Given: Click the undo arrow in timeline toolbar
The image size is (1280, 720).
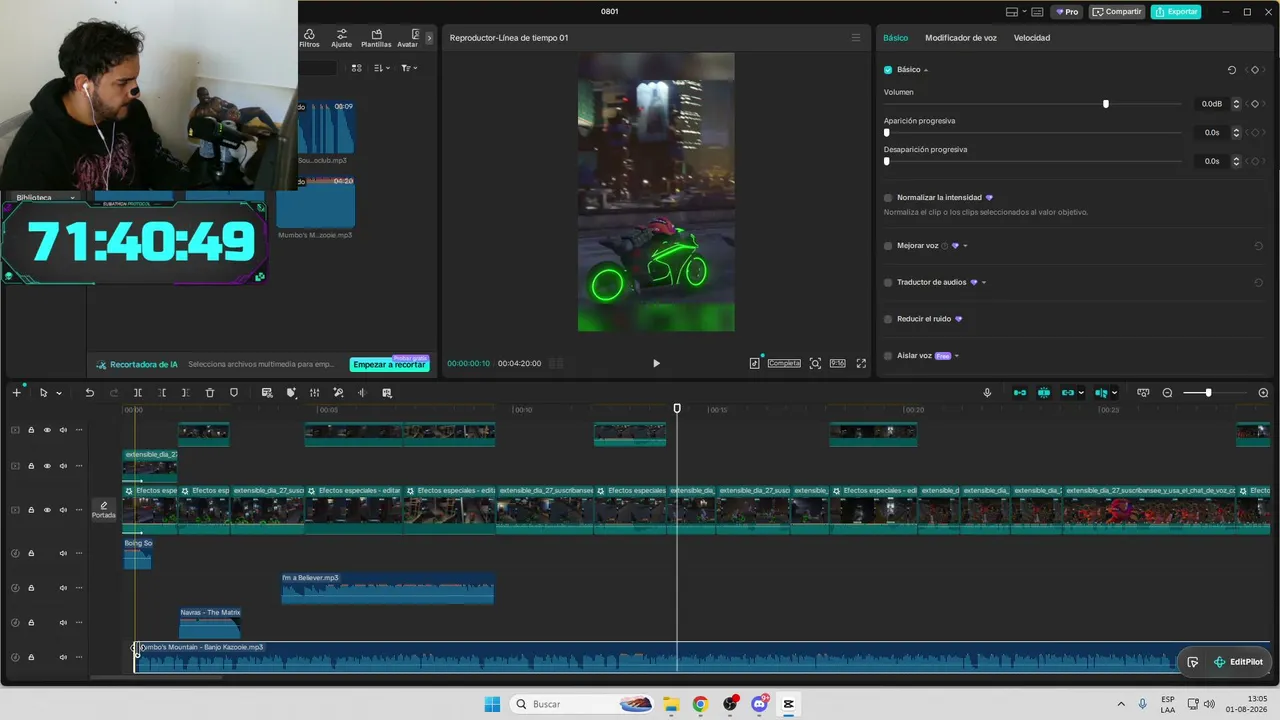Looking at the screenshot, I should pyautogui.click(x=89, y=393).
